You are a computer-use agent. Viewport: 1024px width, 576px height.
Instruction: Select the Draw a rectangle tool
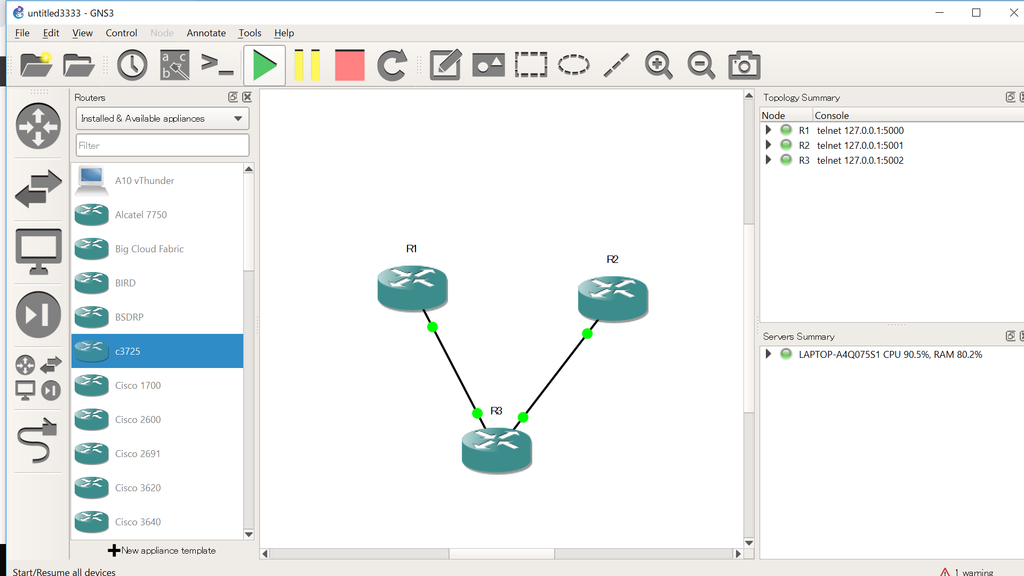[x=531, y=65]
